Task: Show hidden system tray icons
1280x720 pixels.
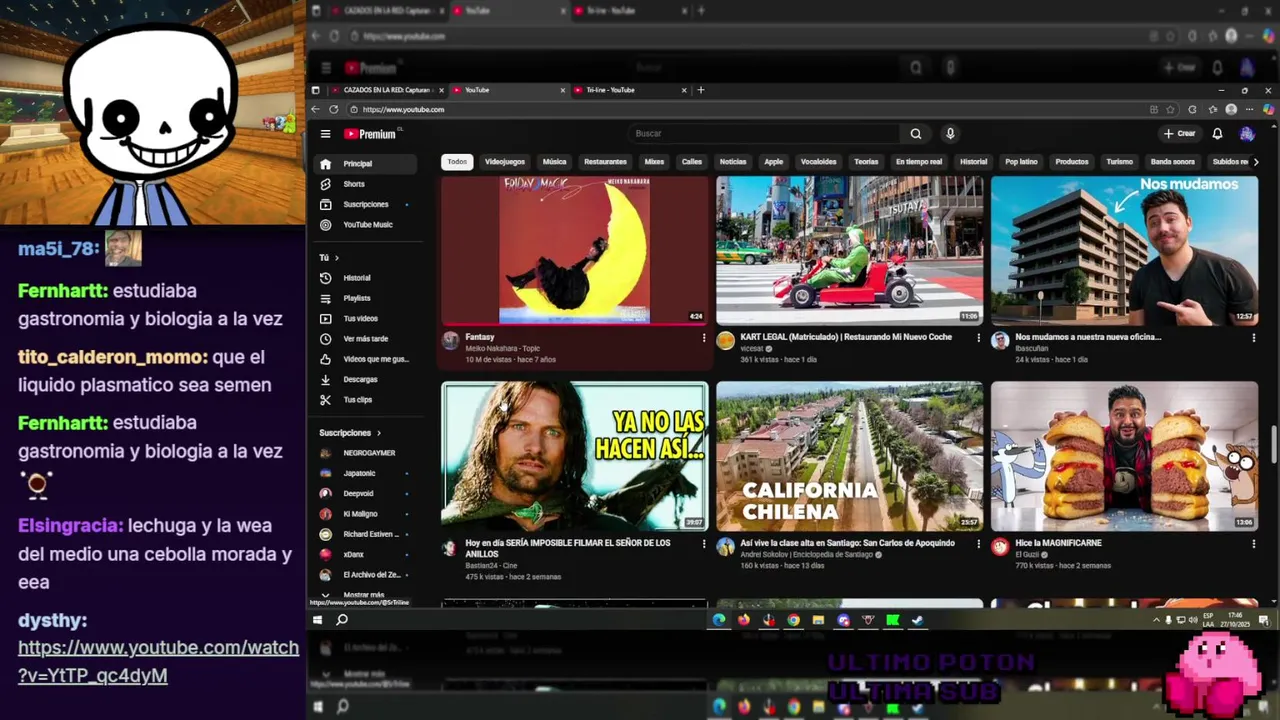Action: (1157, 620)
